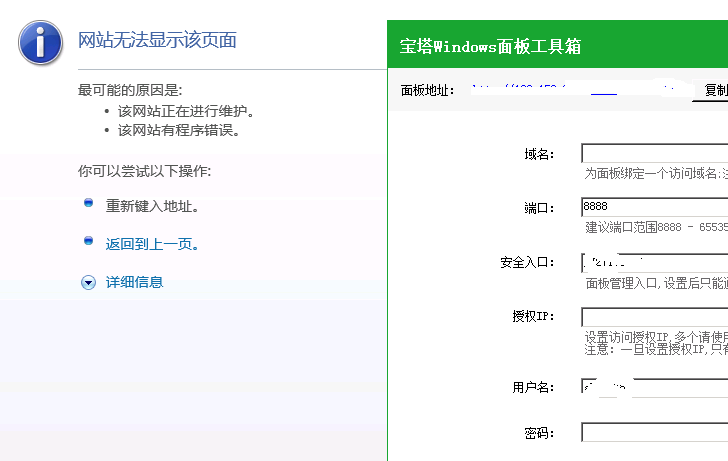Click the text 该网站有程序错误
Screen dimensions: 728x461
(x=179, y=130)
